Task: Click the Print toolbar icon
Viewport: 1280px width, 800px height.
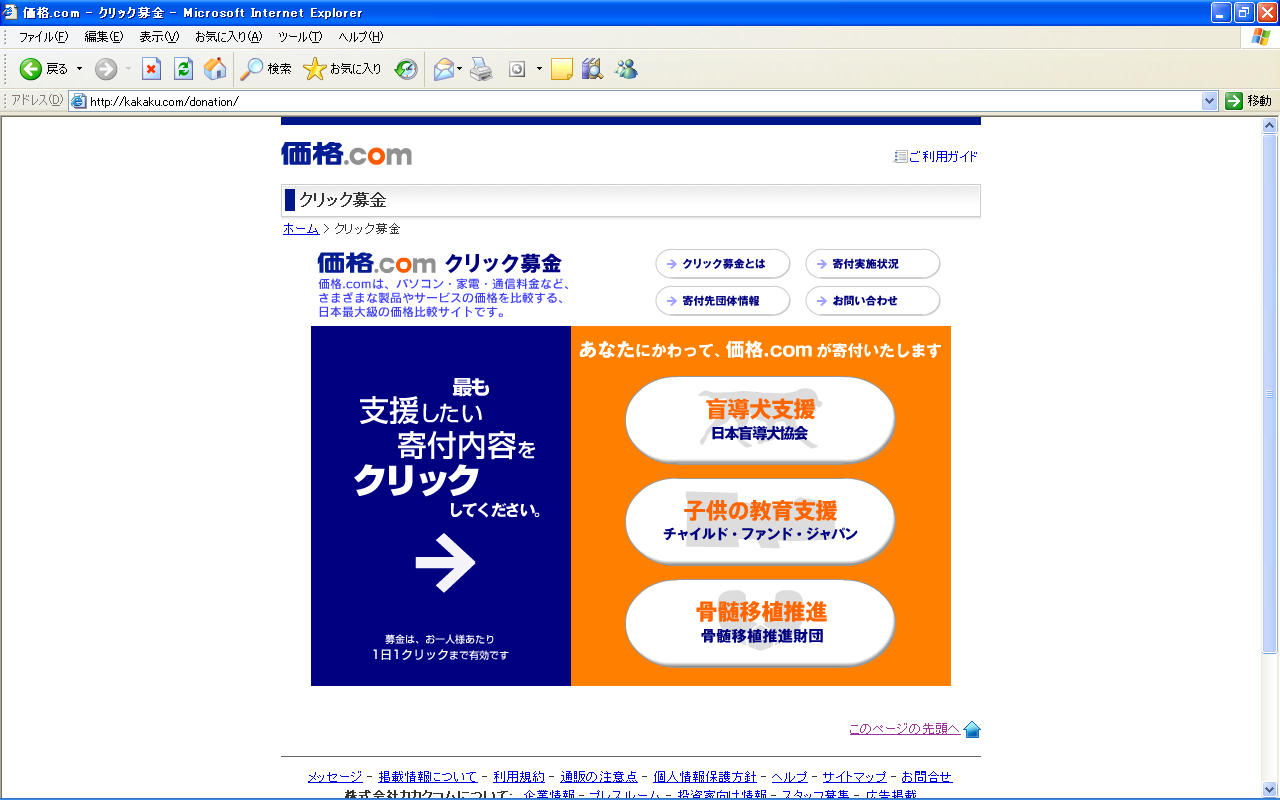Action: tap(482, 69)
